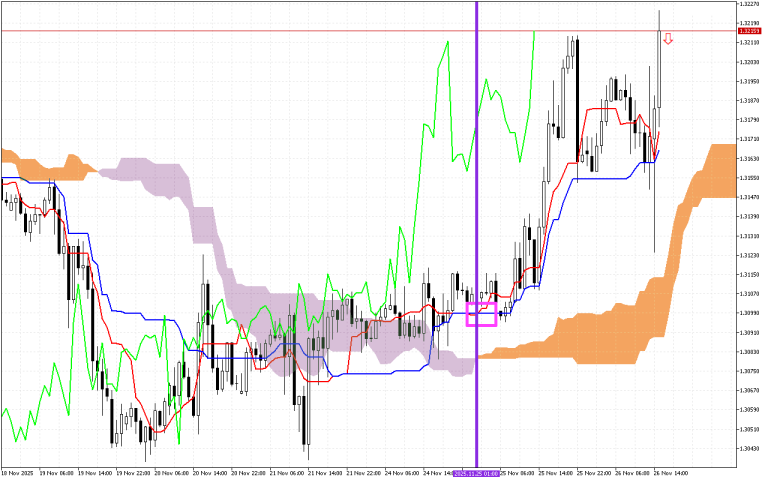The width and height of the screenshot is (768, 480).
Task: Click the 1.31150 price axis label
Action: click(x=749, y=275)
